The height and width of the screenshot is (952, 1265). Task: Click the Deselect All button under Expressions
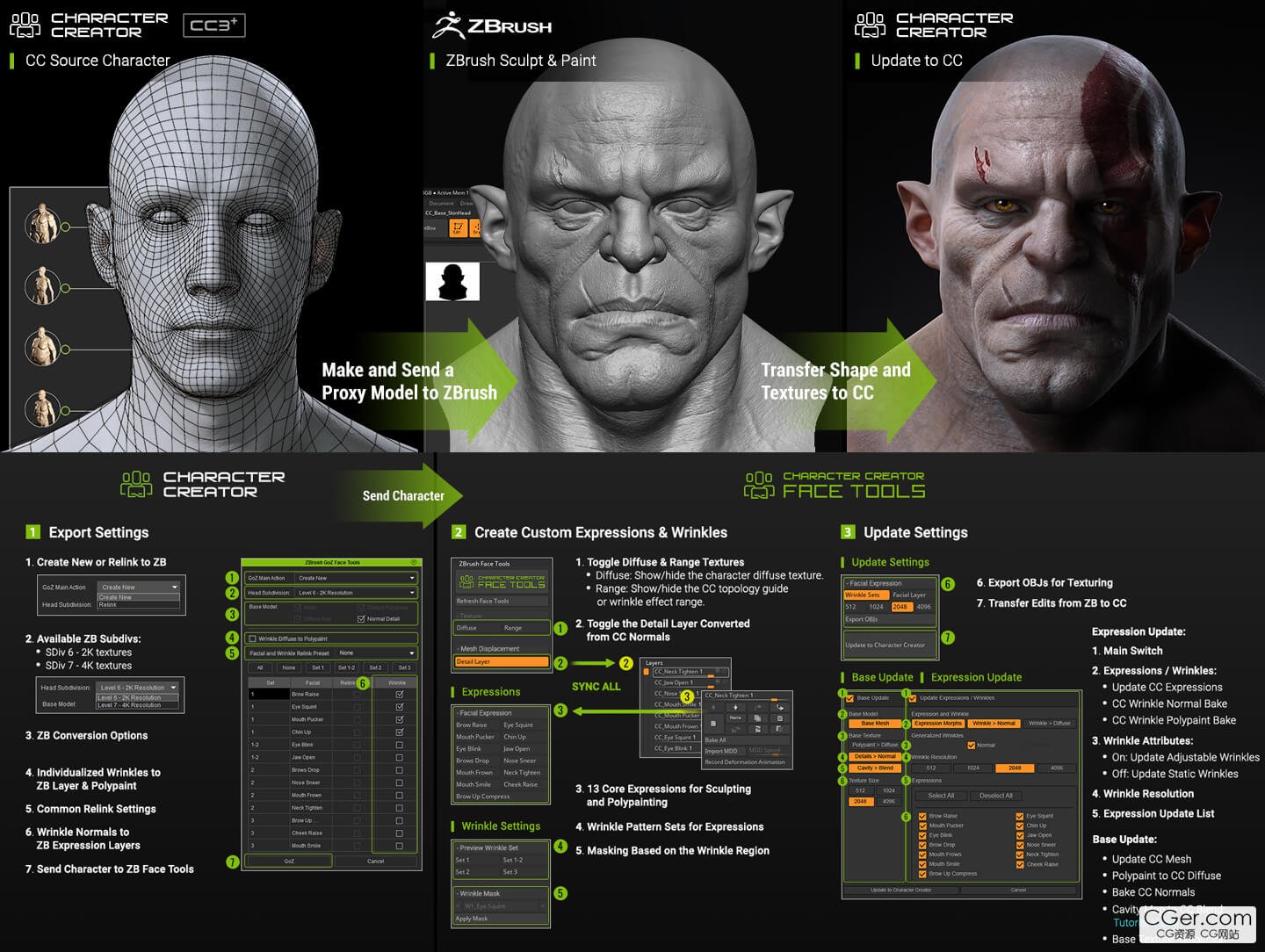(x=996, y=796)
